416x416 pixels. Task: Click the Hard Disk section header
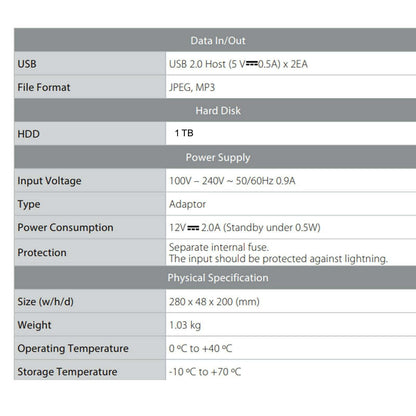[x=218, y=111]
